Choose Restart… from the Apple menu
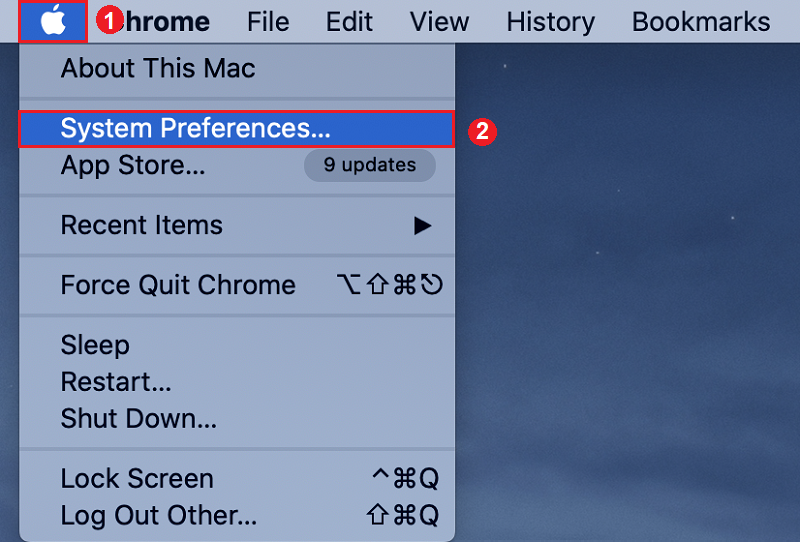 pos(116,382)
